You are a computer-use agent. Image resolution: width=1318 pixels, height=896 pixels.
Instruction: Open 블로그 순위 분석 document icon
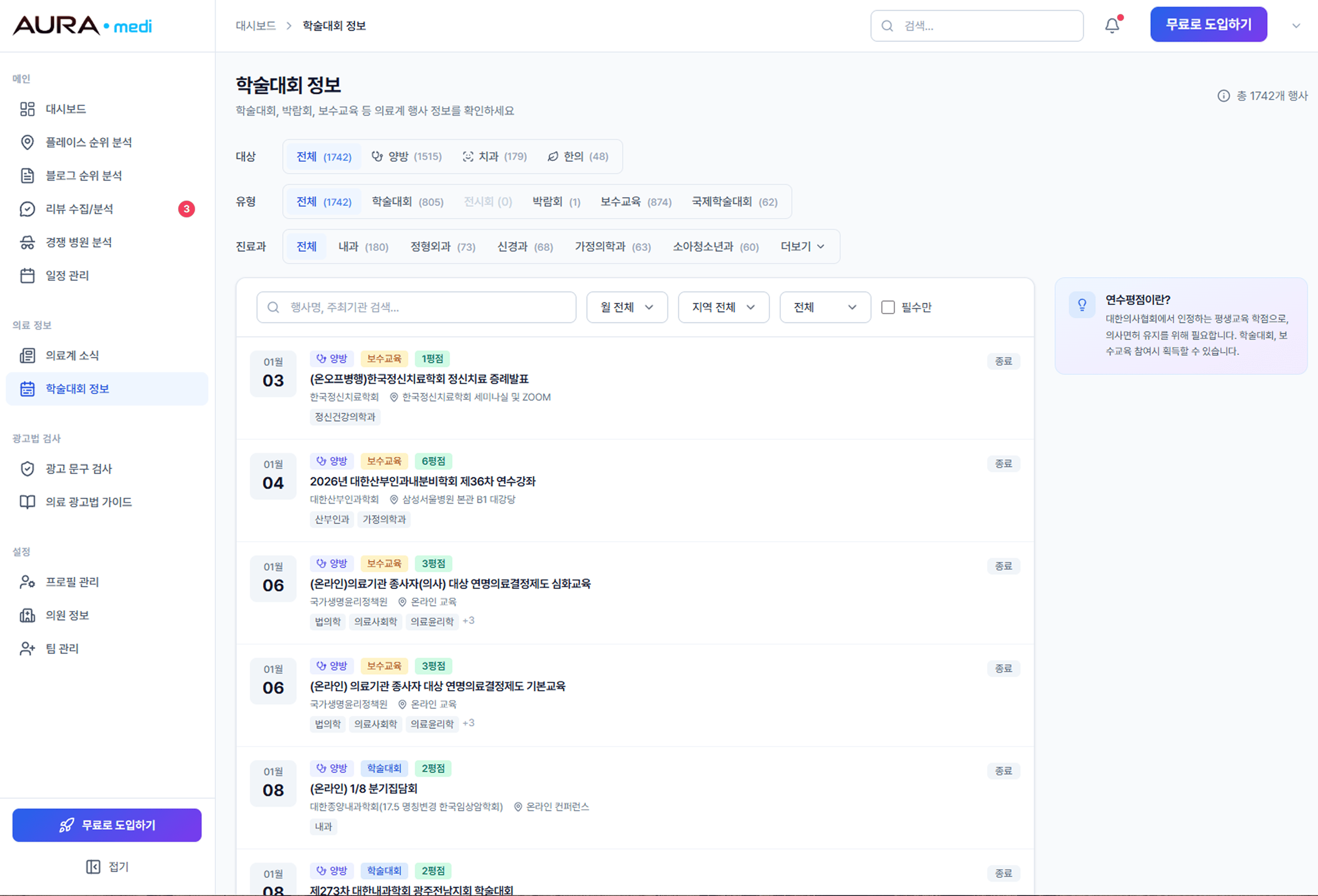[27, 176]
